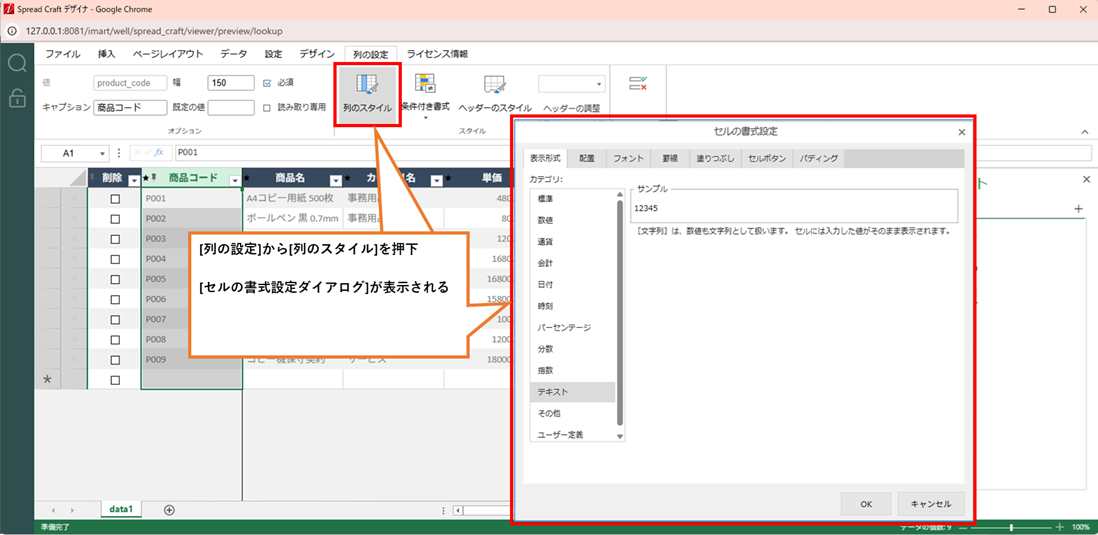Add a new sheet with plus icon
The height and width of the screenshot is (535, 1098).
click(169, 510)
